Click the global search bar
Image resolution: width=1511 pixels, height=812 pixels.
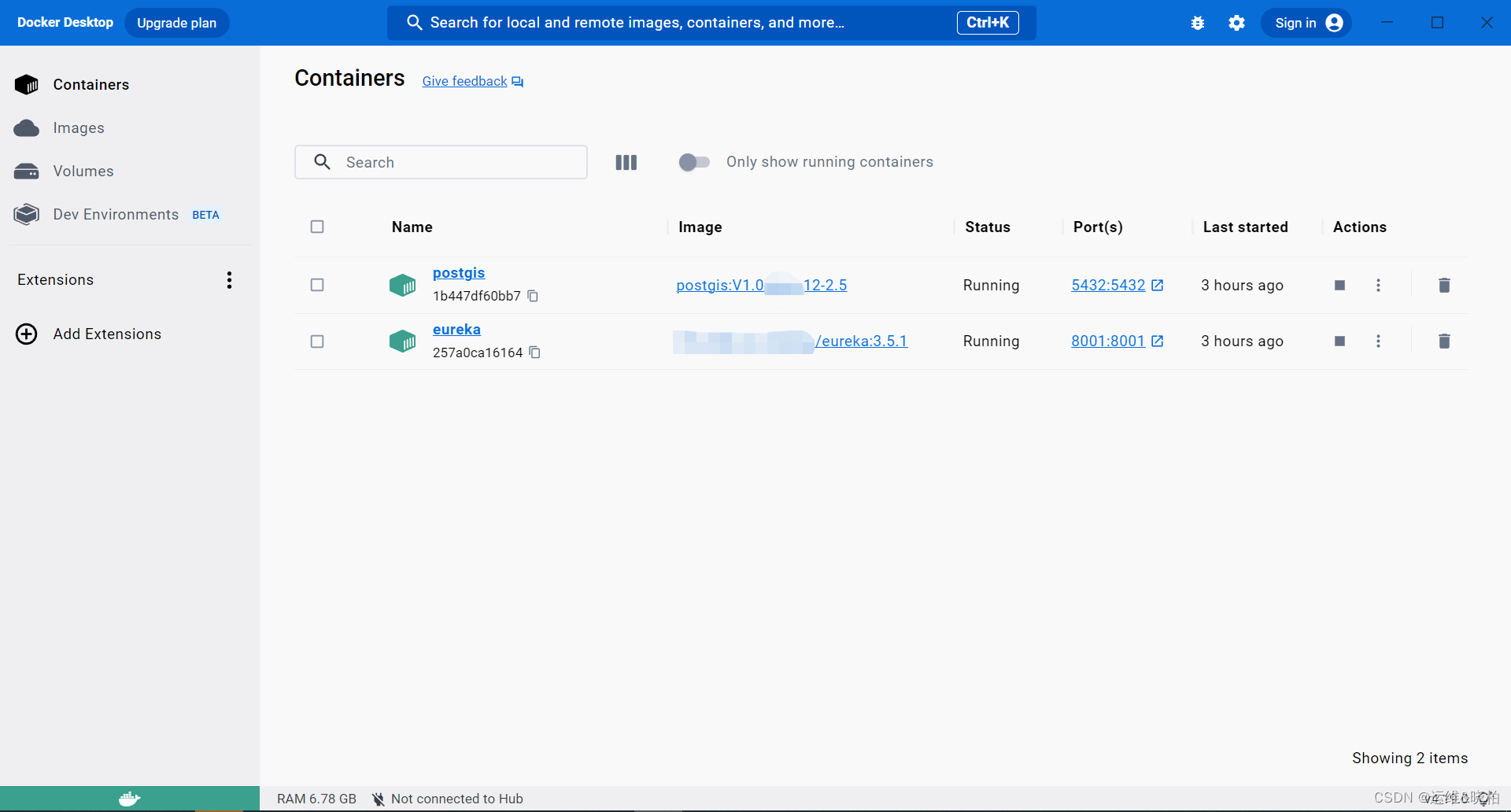711,23
